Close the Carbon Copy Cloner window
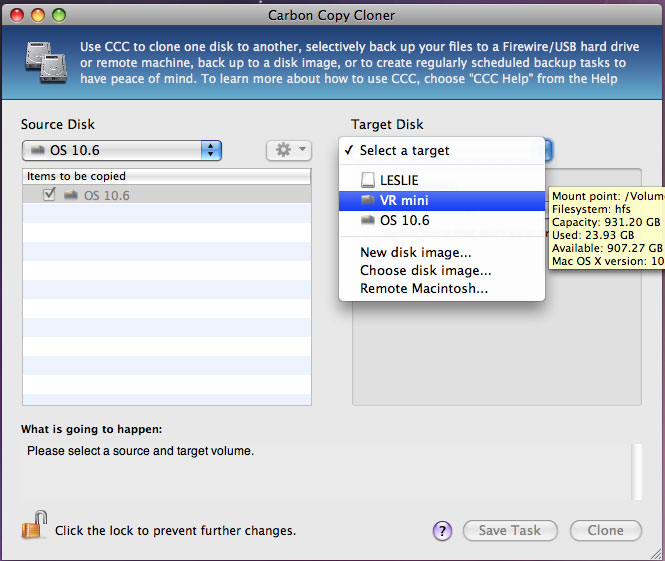 (17, 15)
